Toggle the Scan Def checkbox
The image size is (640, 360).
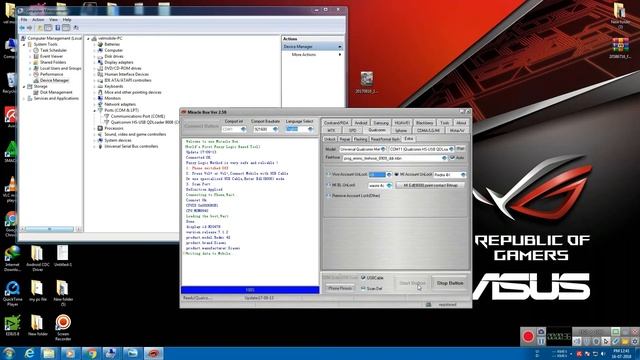point(363,288)
